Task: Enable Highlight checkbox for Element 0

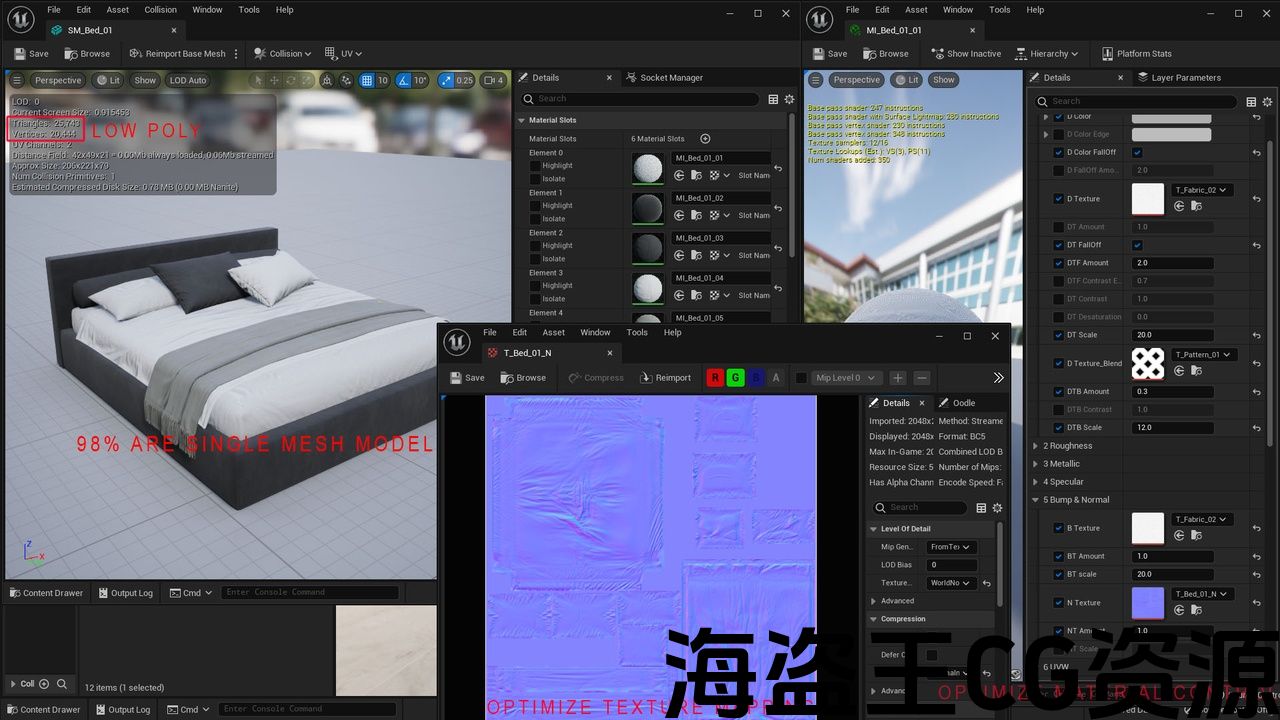Action: pyautogui.click(x=535, y=166)
